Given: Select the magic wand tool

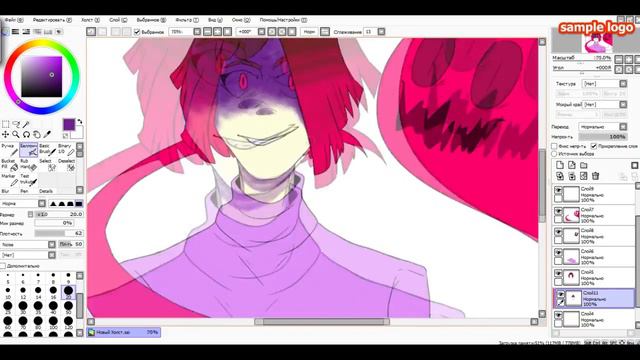Looking at the screenshot, I should pyautogui.click(x=26, y=124).
